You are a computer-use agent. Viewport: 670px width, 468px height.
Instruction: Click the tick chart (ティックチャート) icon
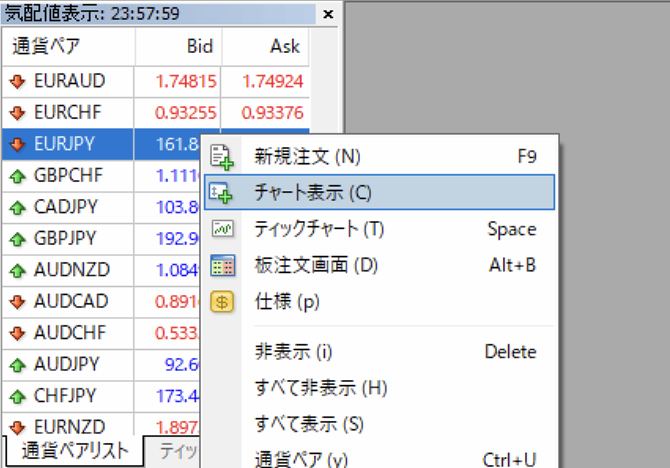pos(221,229)
